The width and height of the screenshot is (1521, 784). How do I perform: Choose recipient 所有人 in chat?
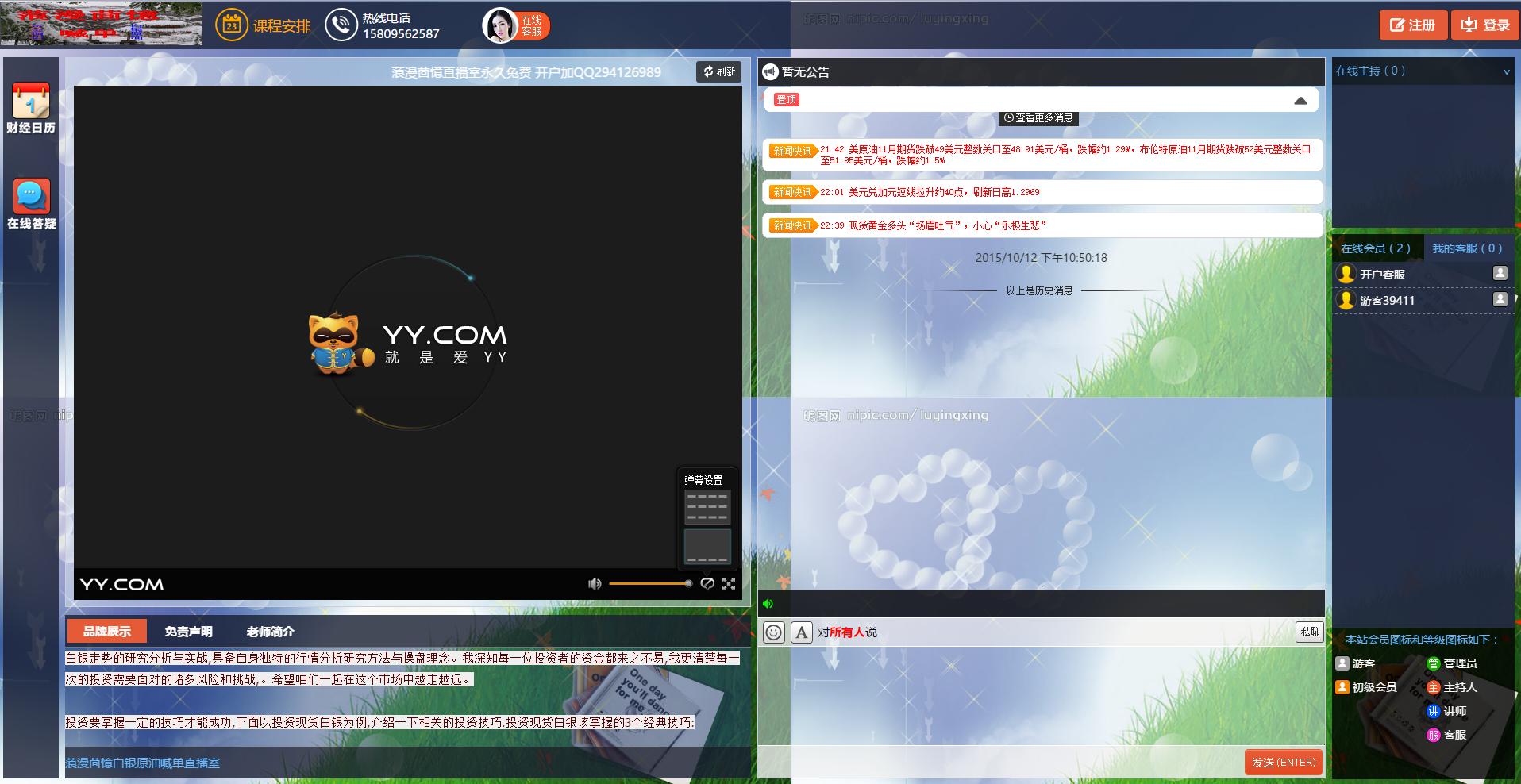pos(847,632)
